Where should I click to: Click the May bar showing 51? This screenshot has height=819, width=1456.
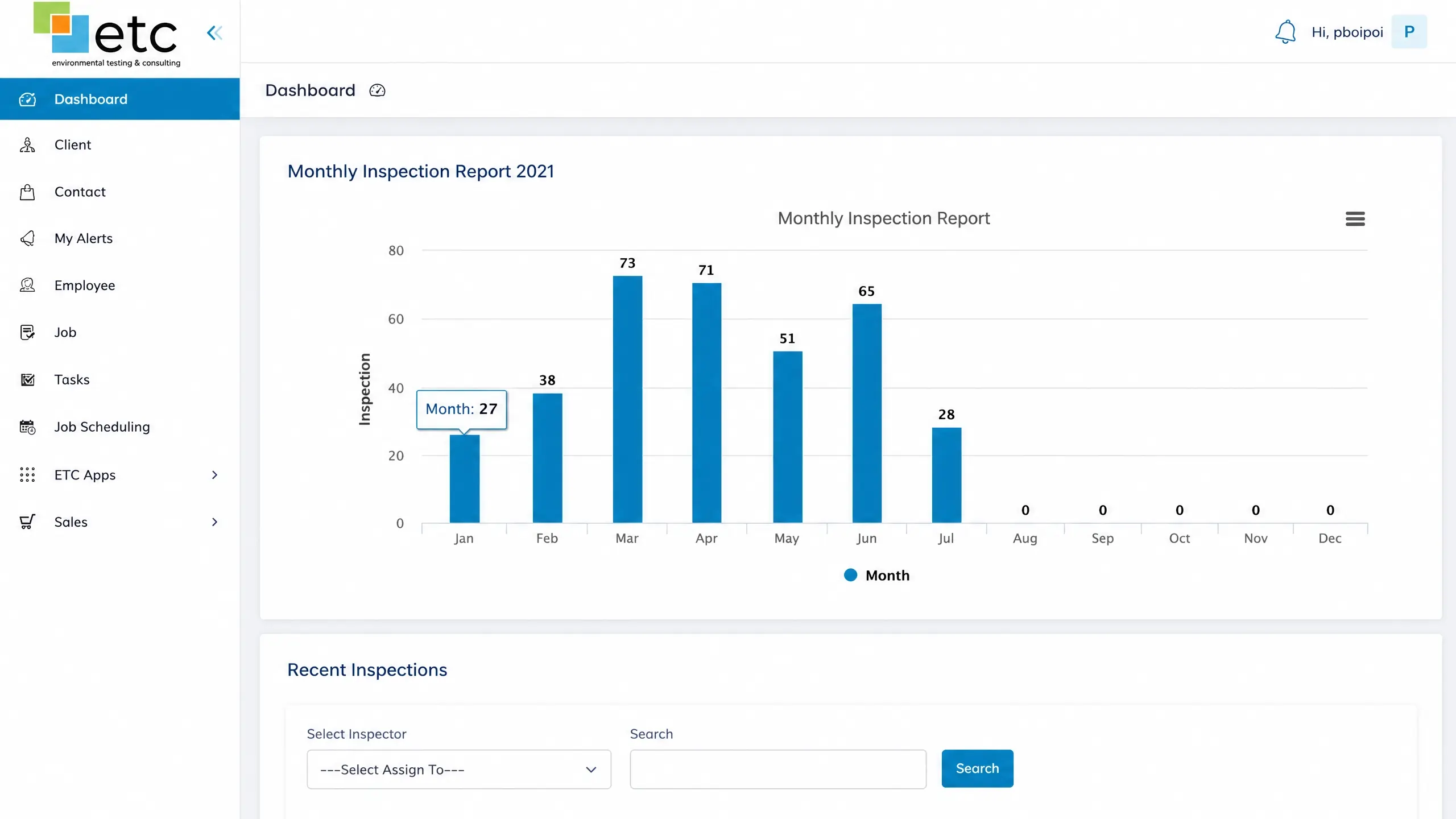pos(788,437)
